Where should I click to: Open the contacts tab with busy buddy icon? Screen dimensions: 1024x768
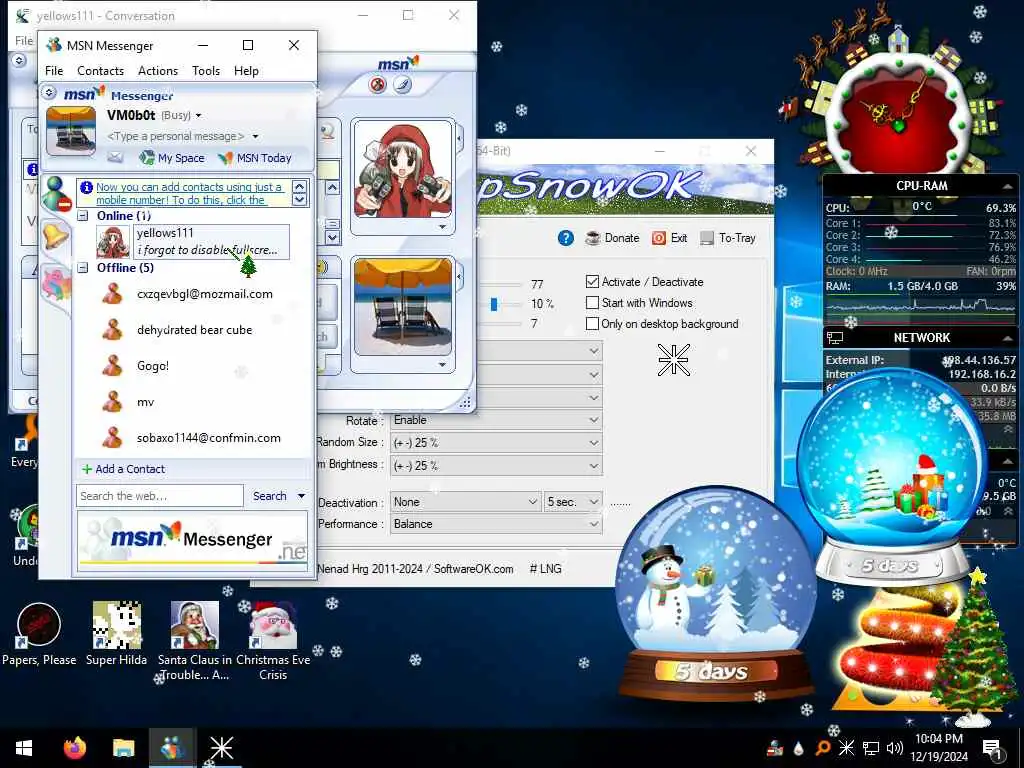click(56, 193)
